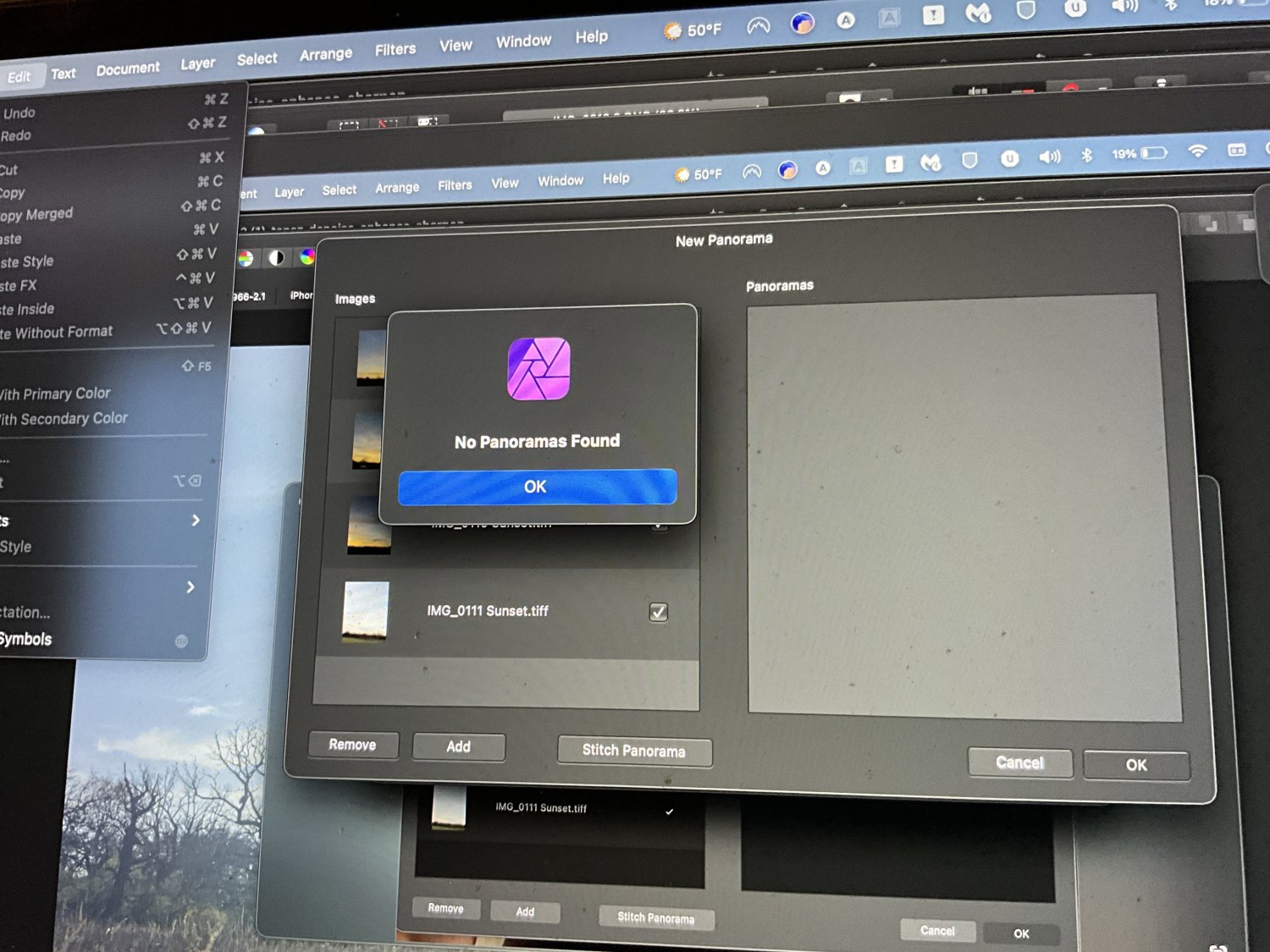Click the RGB color chart icon in the toolbar
Screen dimensions: 1270x952
[x=246, y=260]
